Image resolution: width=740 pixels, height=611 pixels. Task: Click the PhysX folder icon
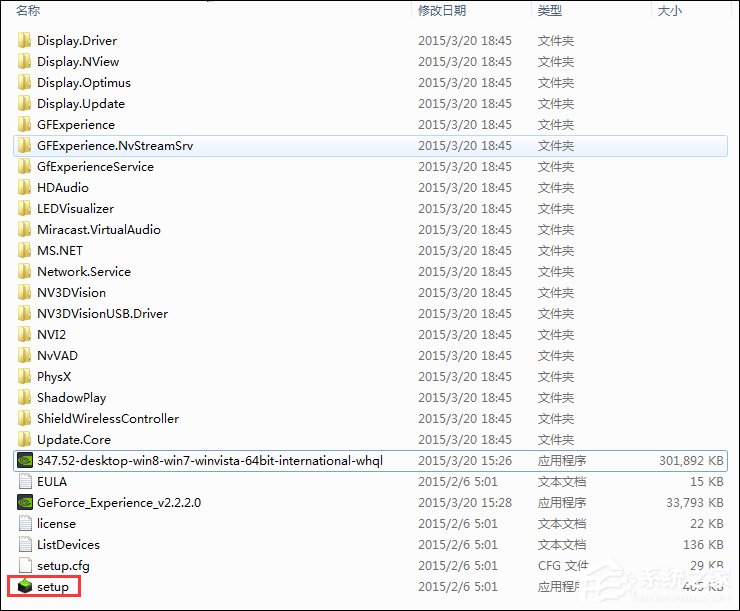[x=25, y=377]
